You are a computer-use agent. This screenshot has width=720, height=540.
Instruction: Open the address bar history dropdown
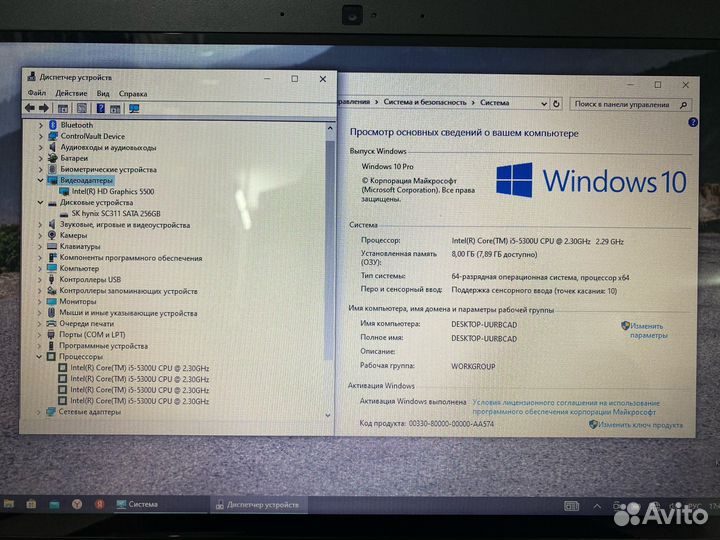(544, 104)
